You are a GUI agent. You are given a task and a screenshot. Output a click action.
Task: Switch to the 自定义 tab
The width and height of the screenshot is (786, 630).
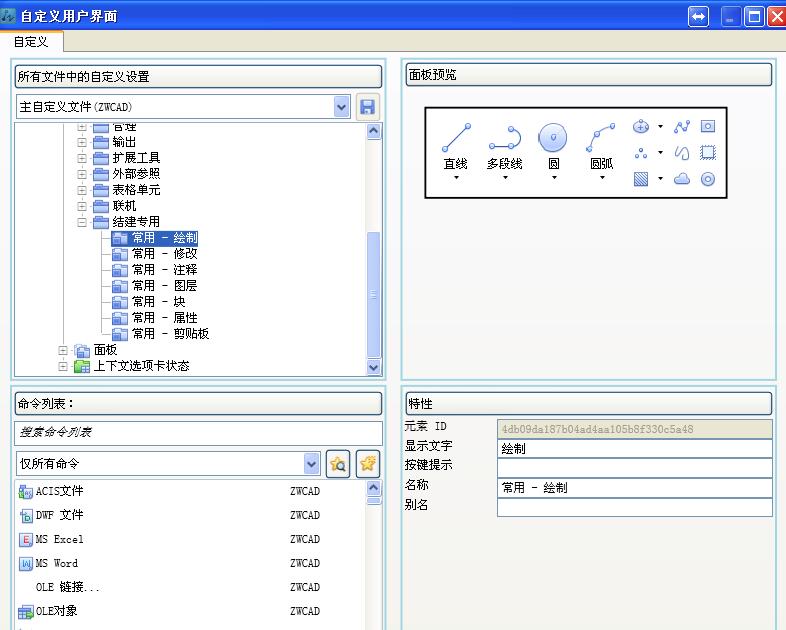point(31,41)
